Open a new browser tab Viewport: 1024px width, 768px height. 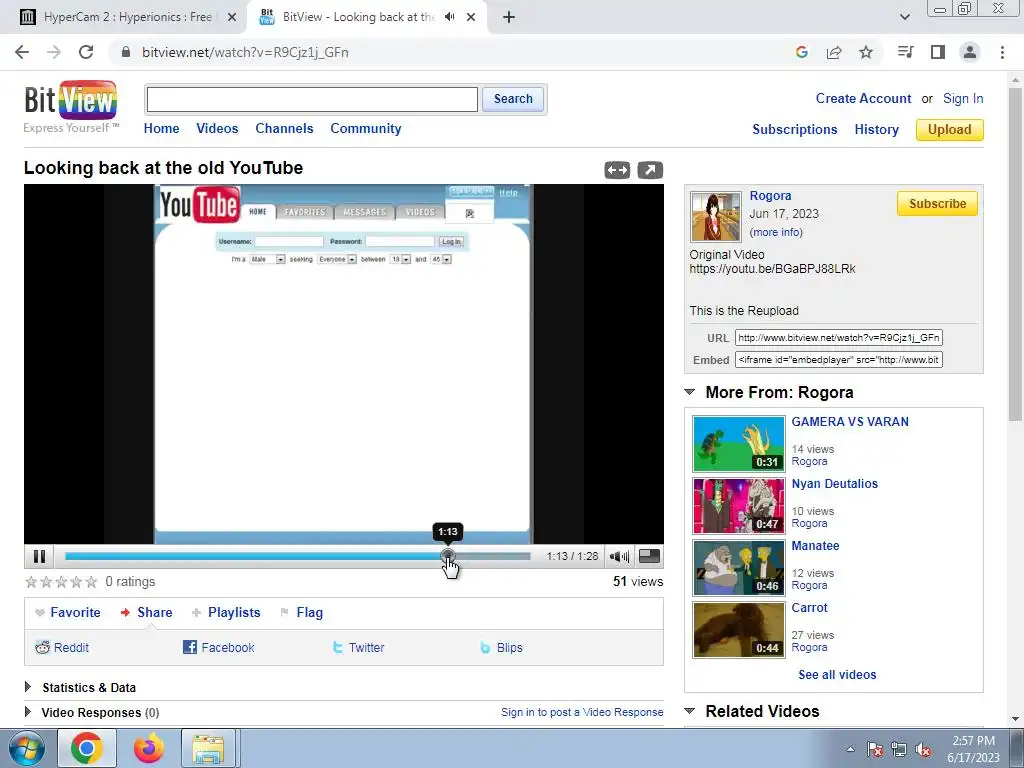click(x=509, y=17)
